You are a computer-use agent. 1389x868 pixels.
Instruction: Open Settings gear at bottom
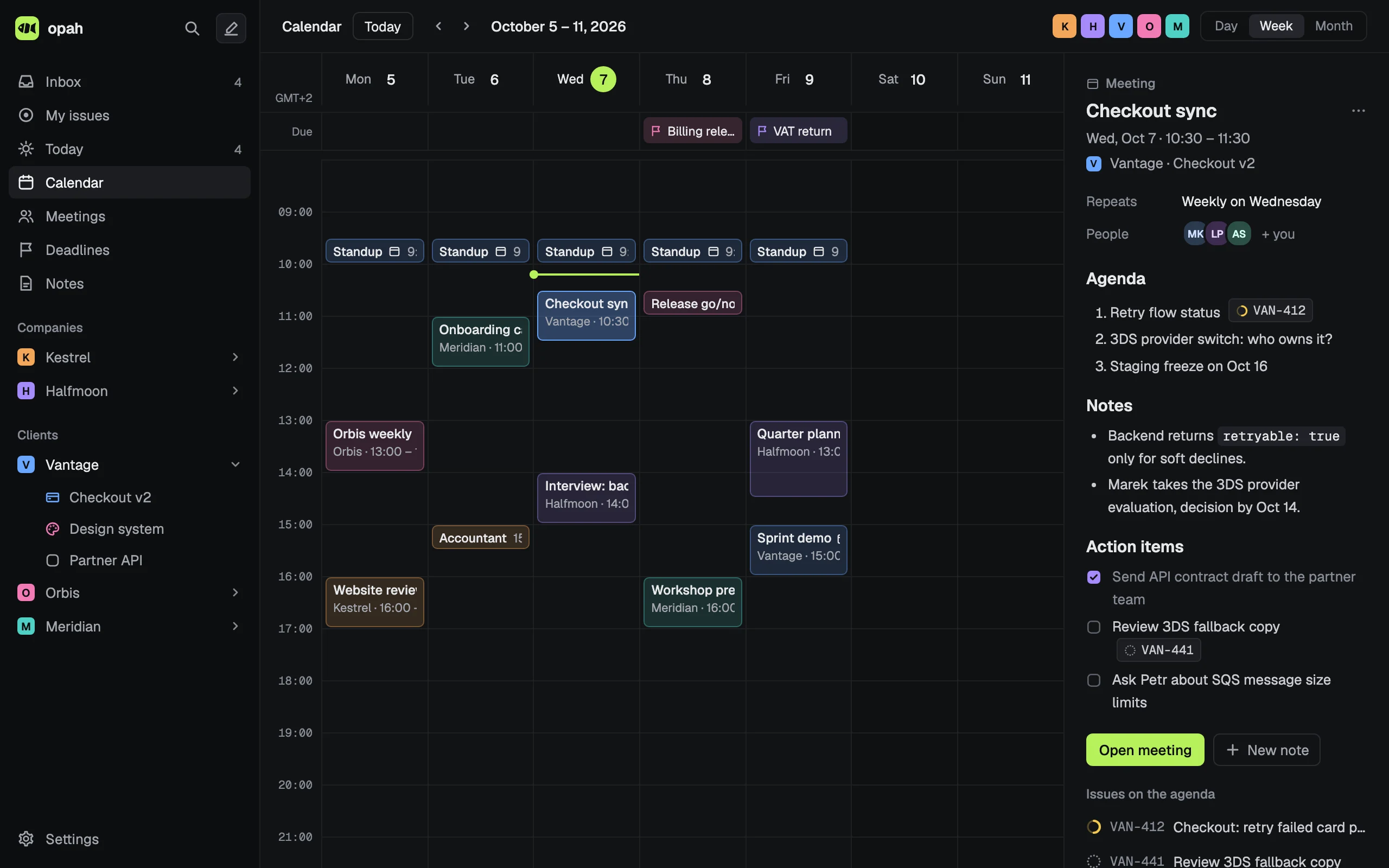pyautogui.click(x=26, y=839)
